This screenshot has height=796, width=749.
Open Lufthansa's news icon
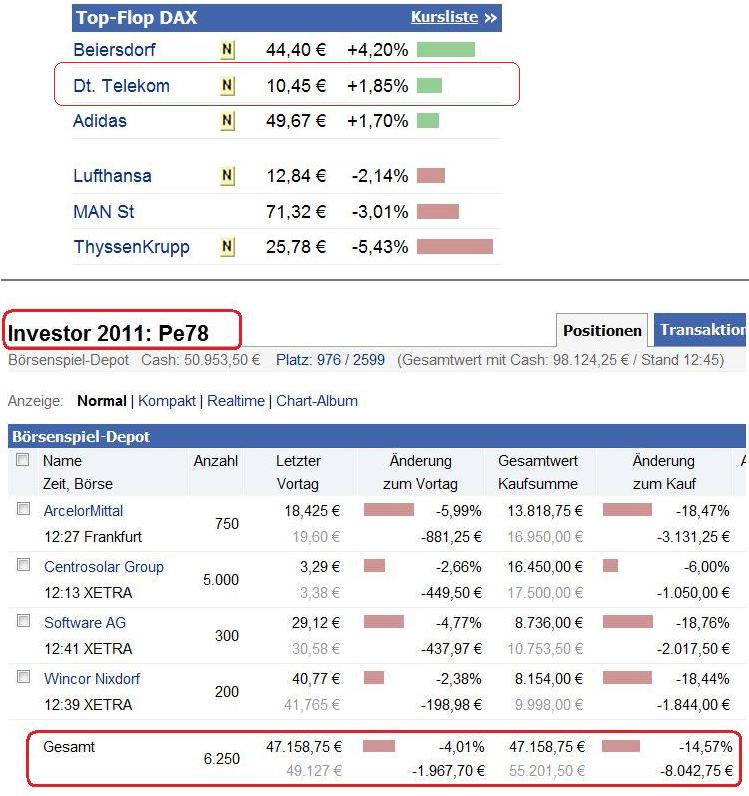pos(227,176)
